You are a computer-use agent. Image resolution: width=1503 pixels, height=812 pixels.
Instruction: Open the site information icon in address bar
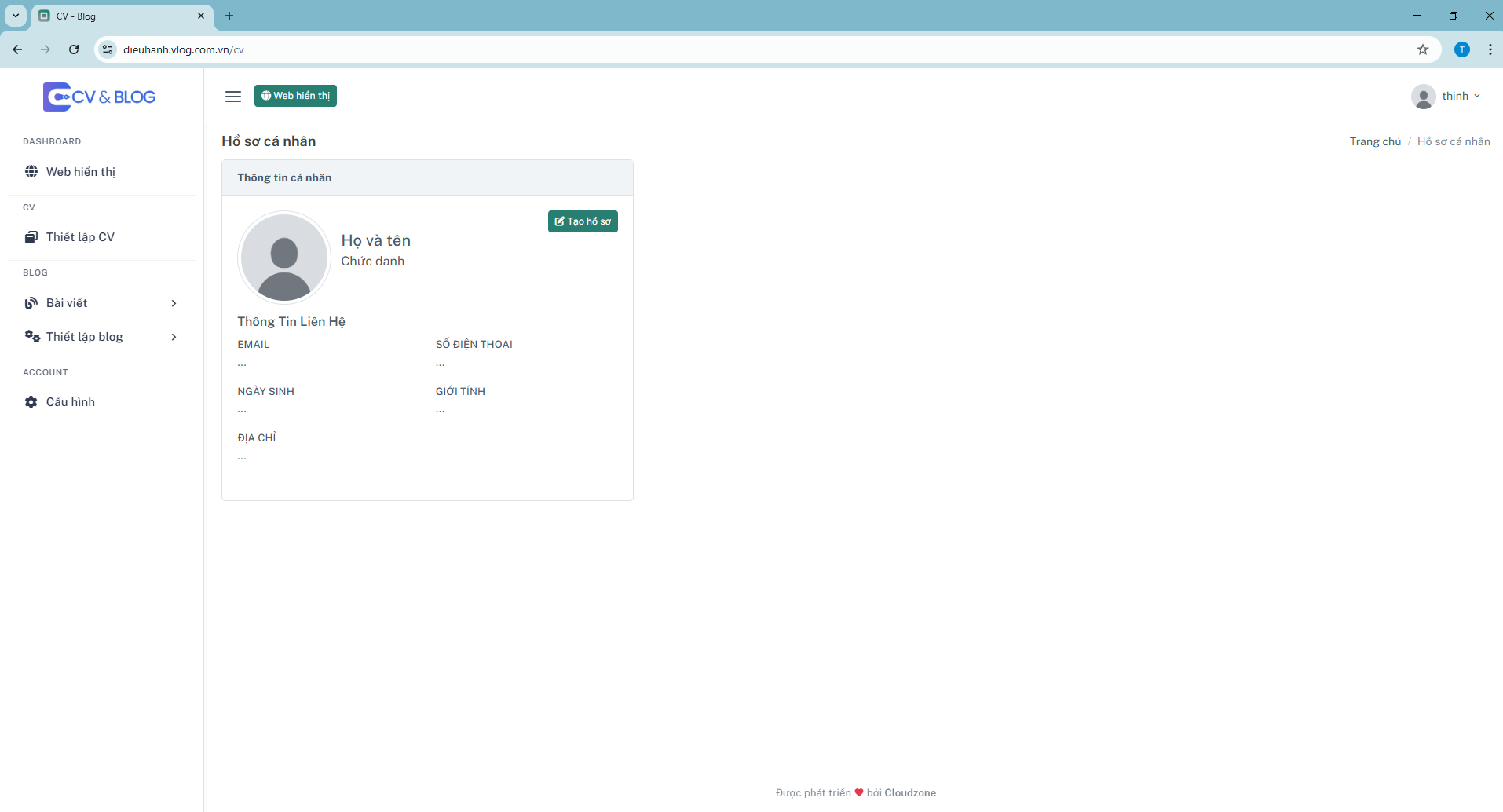pos(108,49)
